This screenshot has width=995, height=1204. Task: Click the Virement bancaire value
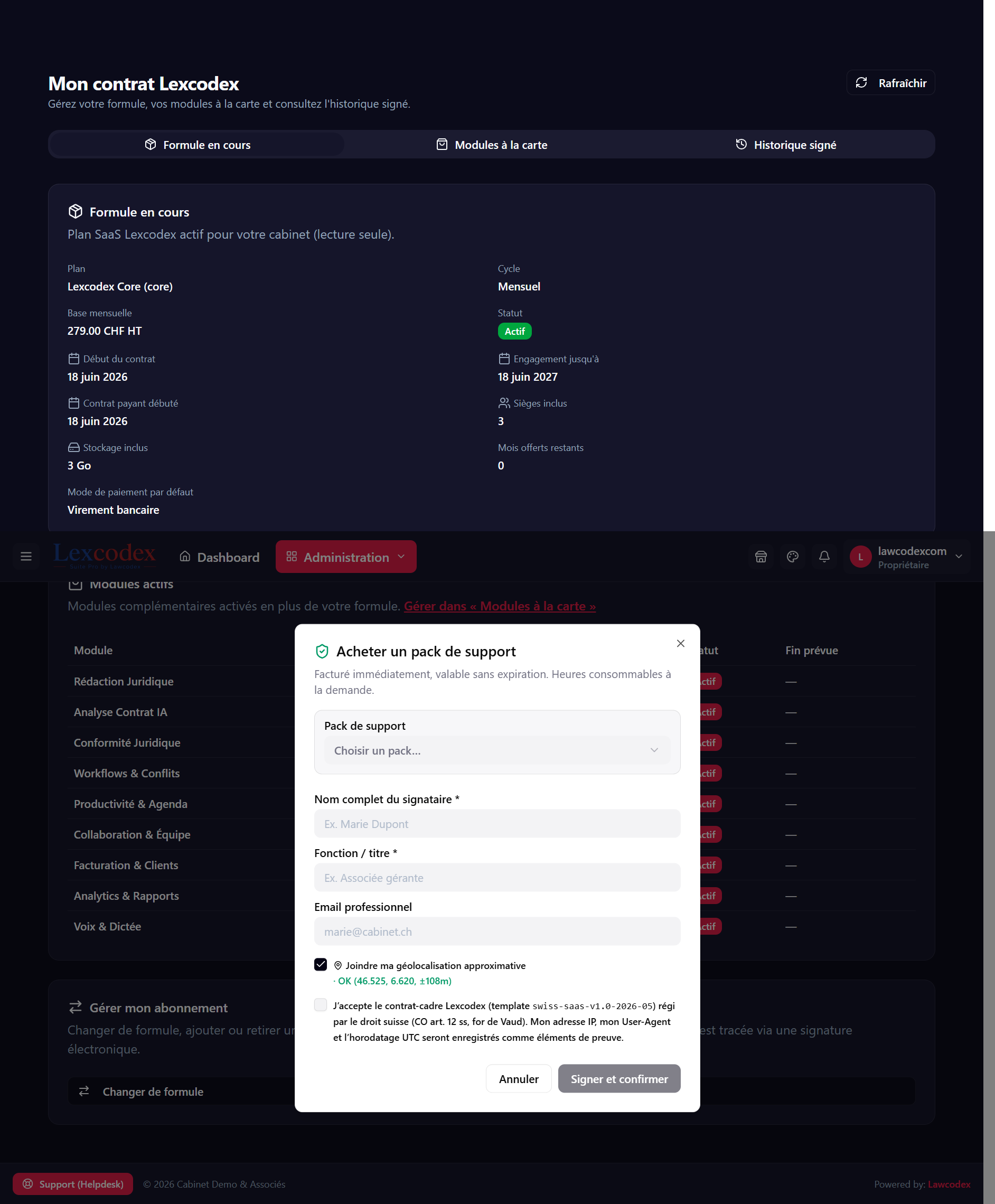(x=114, y=510)
